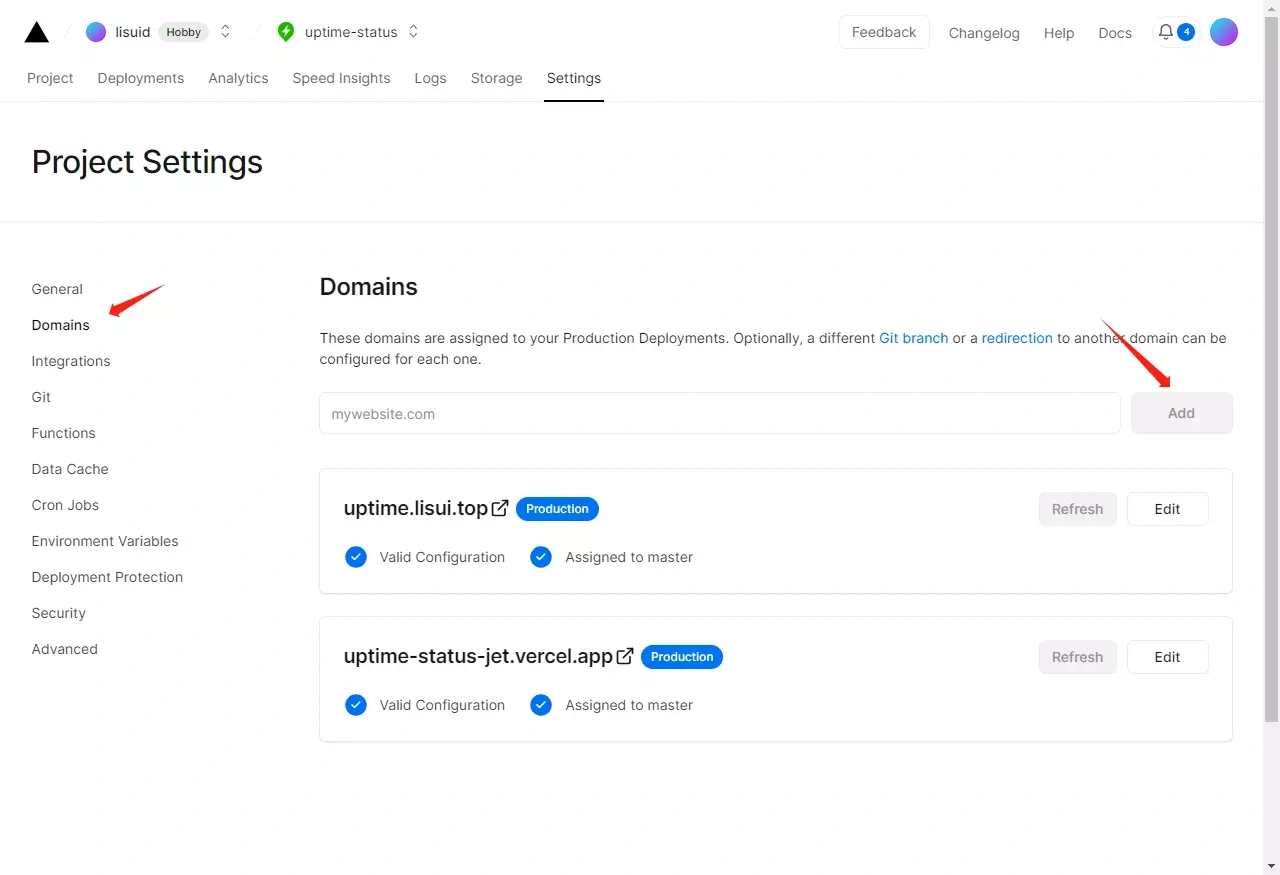The width and height of the screenshot is (1280, 875).
Task: Click external-link icon beside uptime.lisui.top
Action: [x=500, y=508]
